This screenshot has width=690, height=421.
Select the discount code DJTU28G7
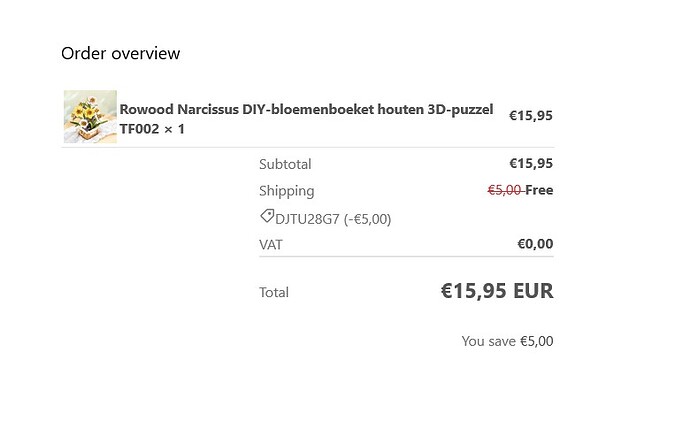click(x=307, y=218)
